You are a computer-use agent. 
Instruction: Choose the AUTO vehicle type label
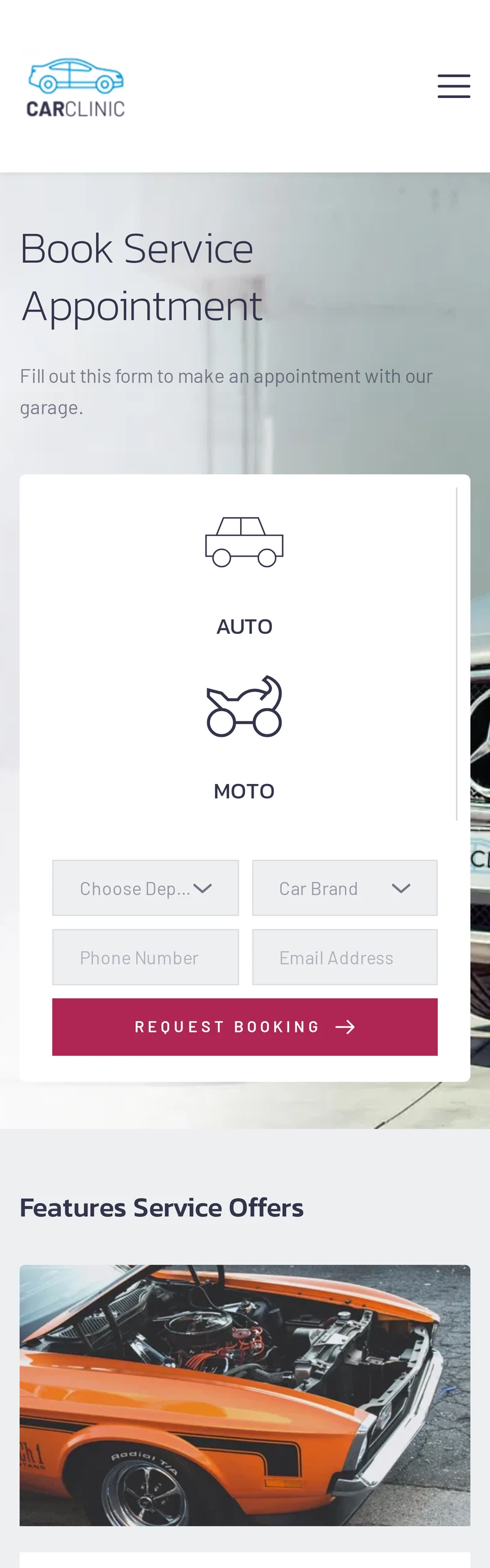pos(244,627)
